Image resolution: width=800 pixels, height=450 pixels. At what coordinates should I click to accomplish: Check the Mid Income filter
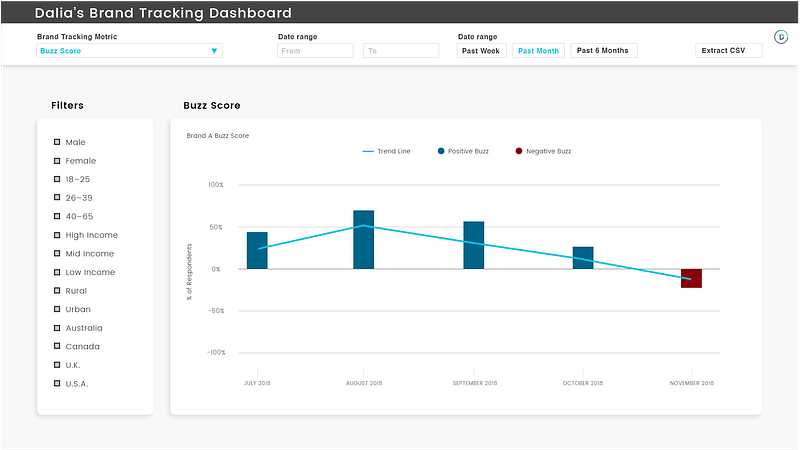point(57,254)
